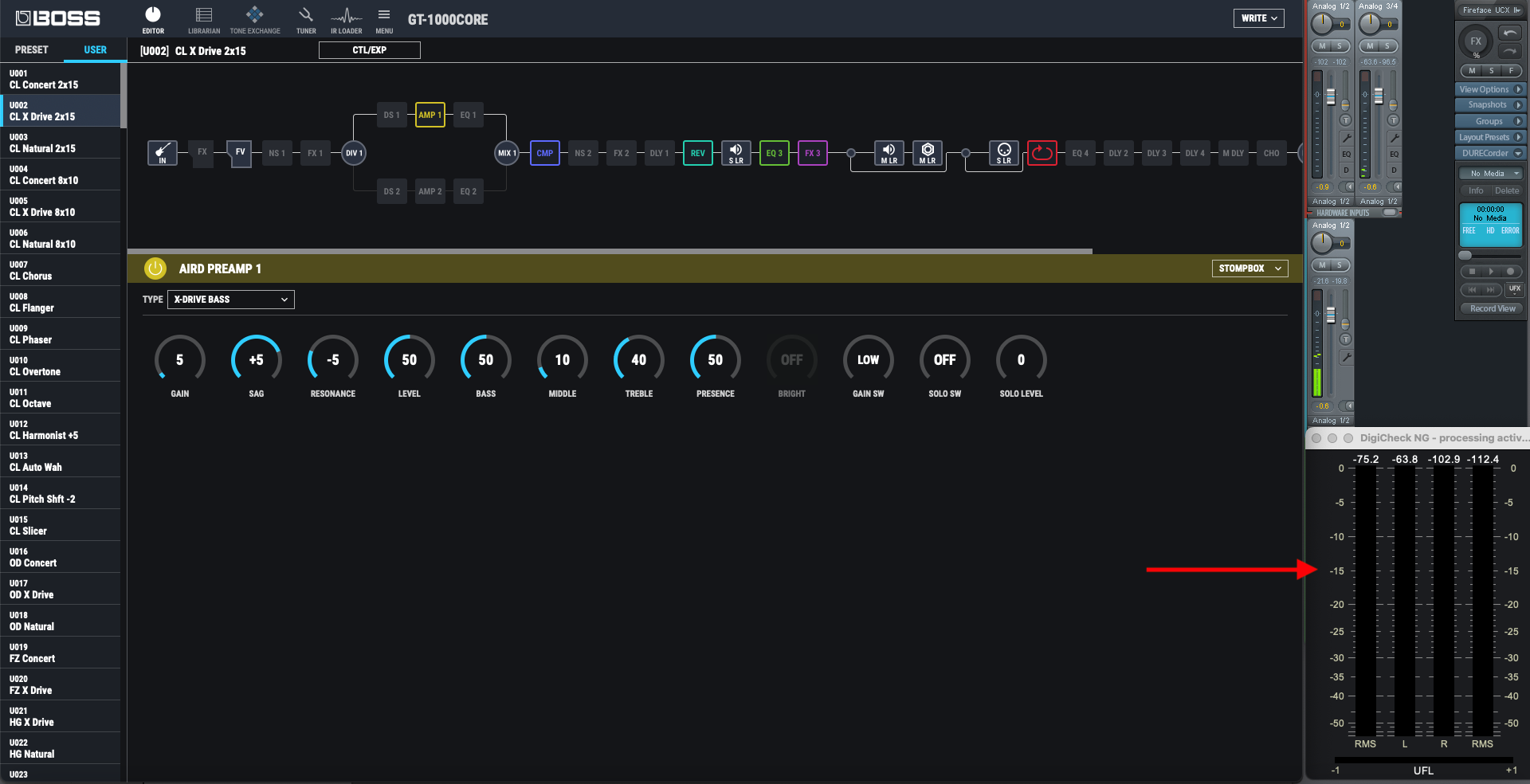Viewport: 1530px width, 784px height.
Task: Expand View Options panel
Action: 1490,89
